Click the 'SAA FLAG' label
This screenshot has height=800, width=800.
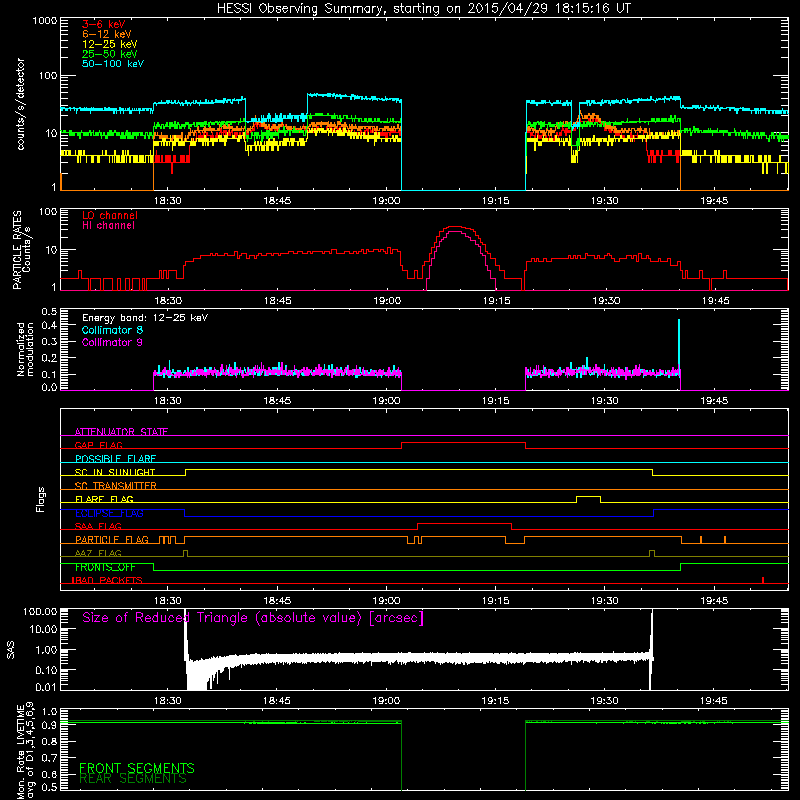98,526
